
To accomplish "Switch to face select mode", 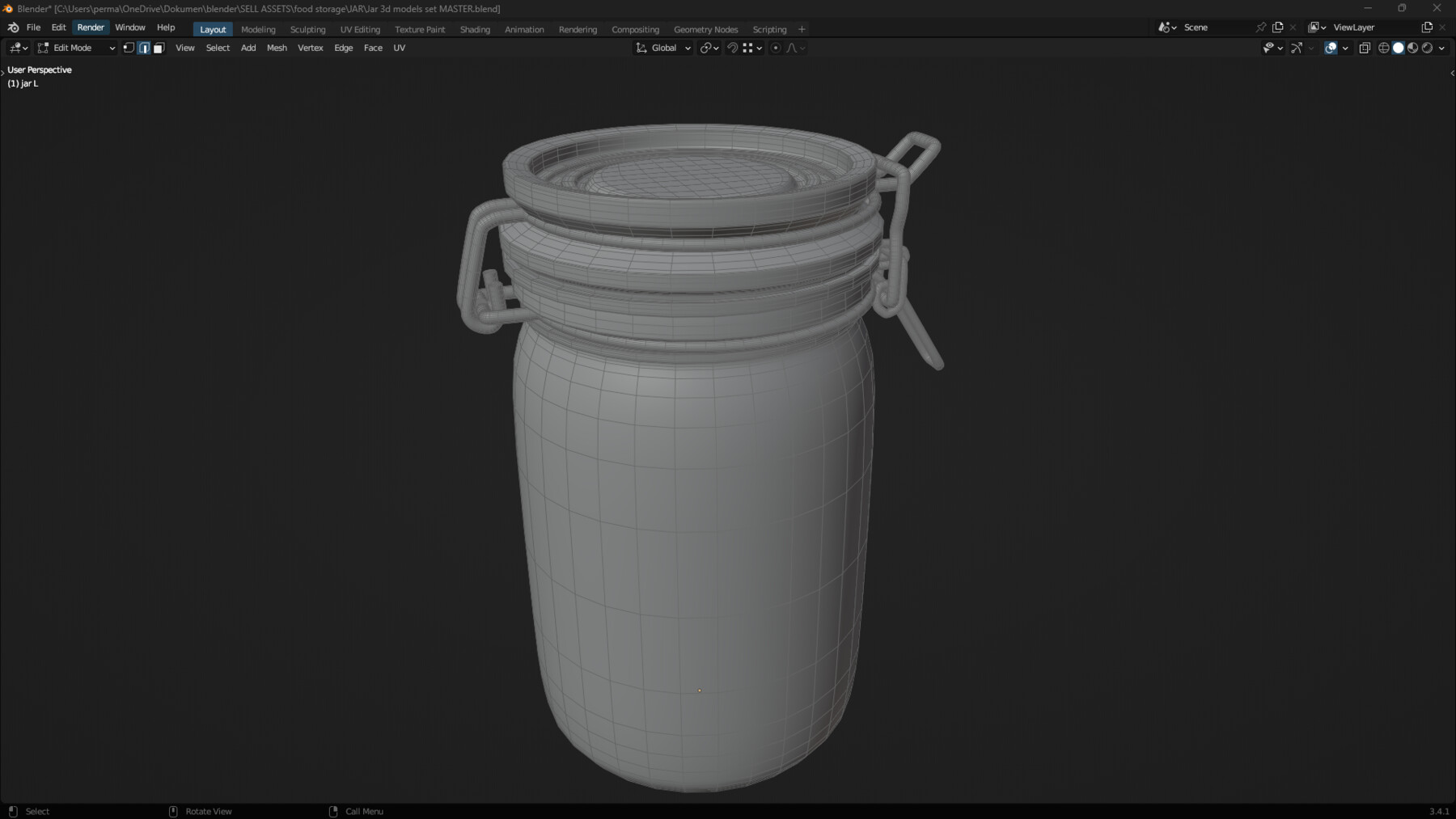I will pyautogui.click(x=159, y=48).
